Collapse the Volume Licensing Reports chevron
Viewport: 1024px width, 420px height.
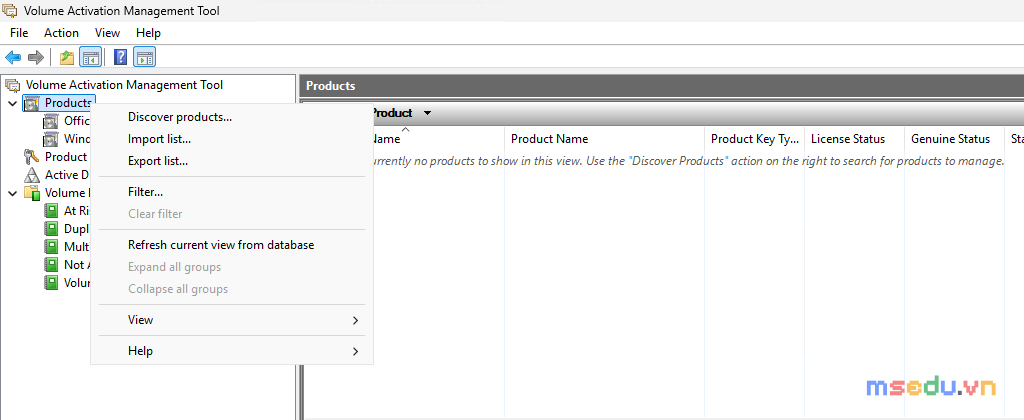pyautogui.click(x=13, y=193)
